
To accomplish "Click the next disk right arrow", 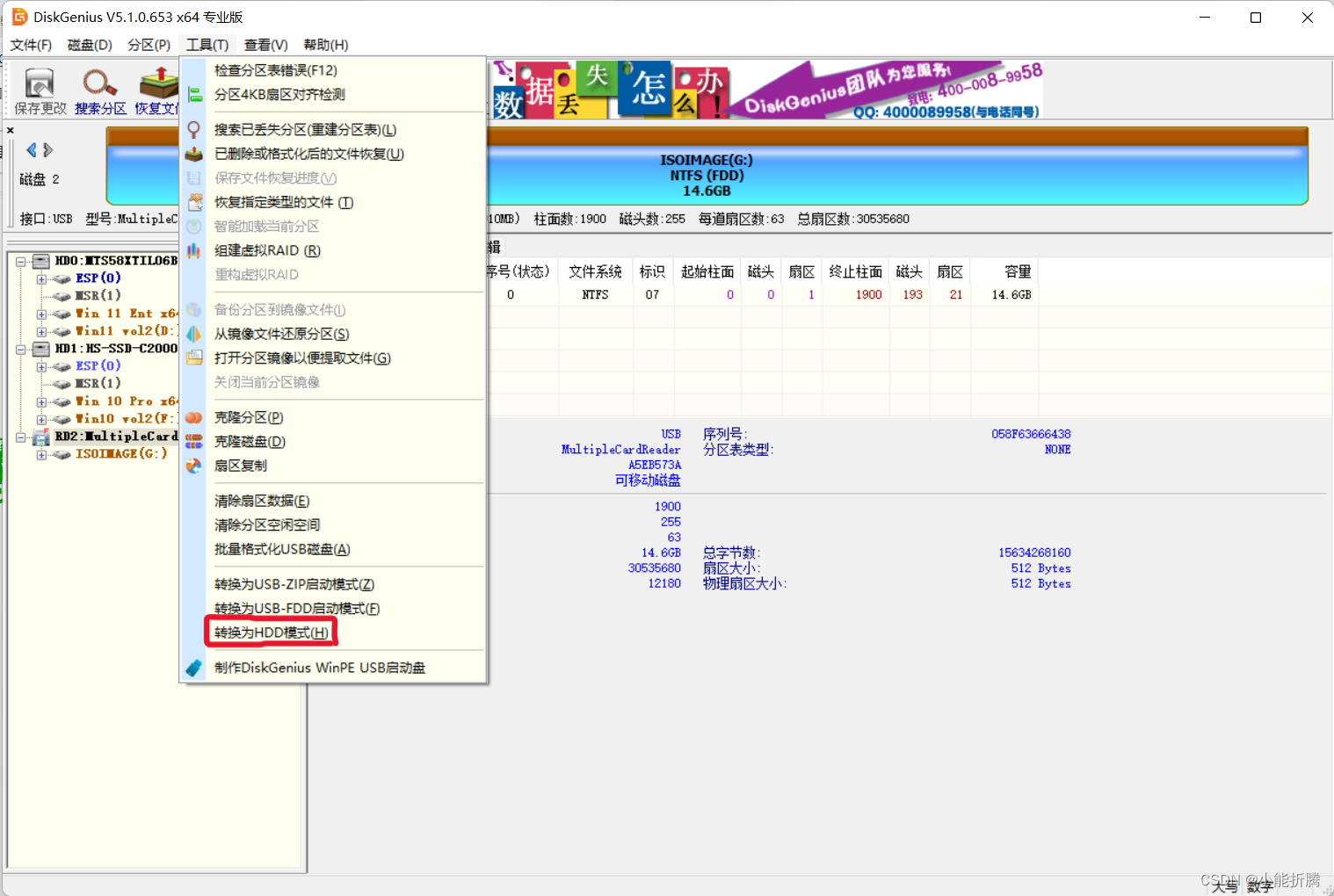I will pos(48,150).
